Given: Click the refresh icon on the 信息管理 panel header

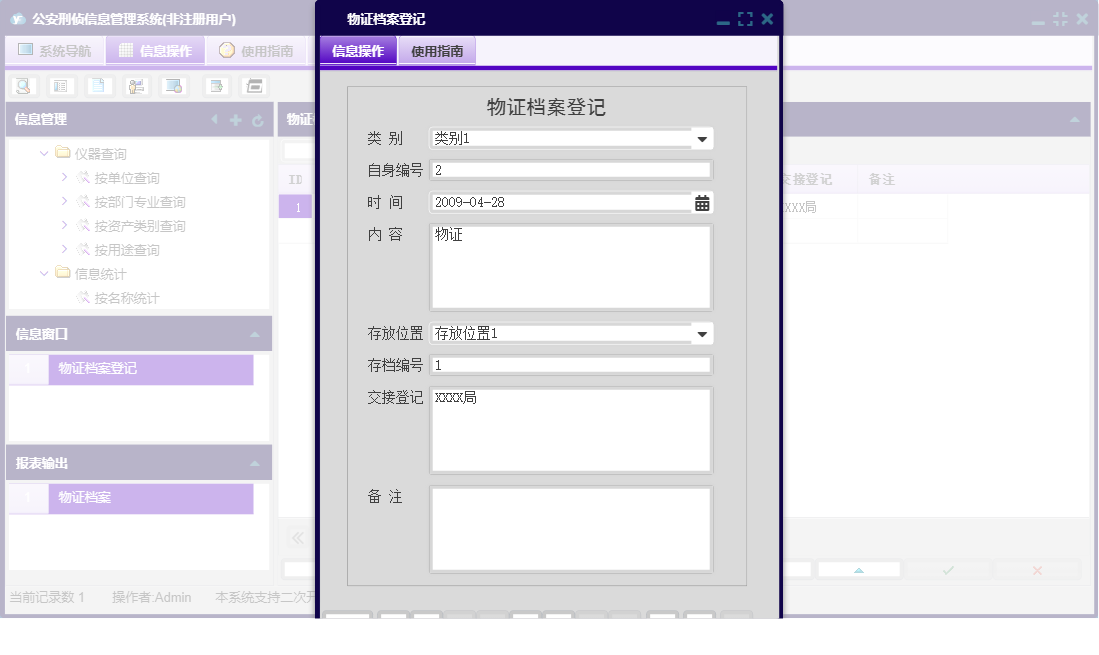Looking at the screenshot, I should point(257,119).
